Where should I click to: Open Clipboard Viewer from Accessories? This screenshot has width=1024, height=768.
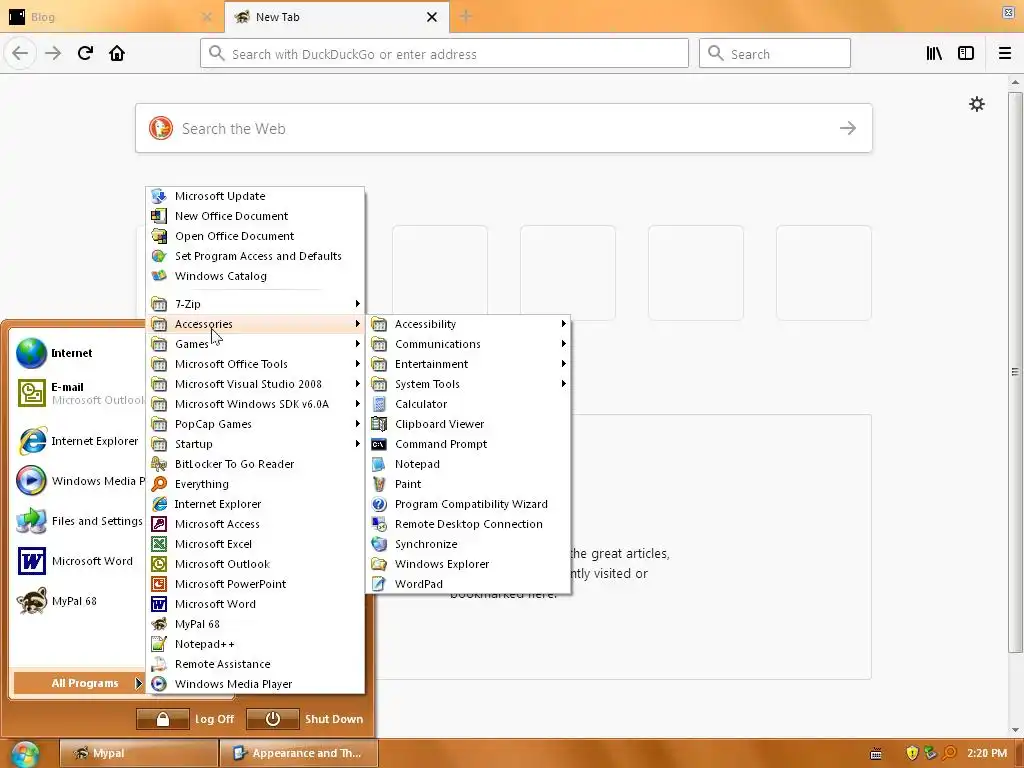[468, 424]
